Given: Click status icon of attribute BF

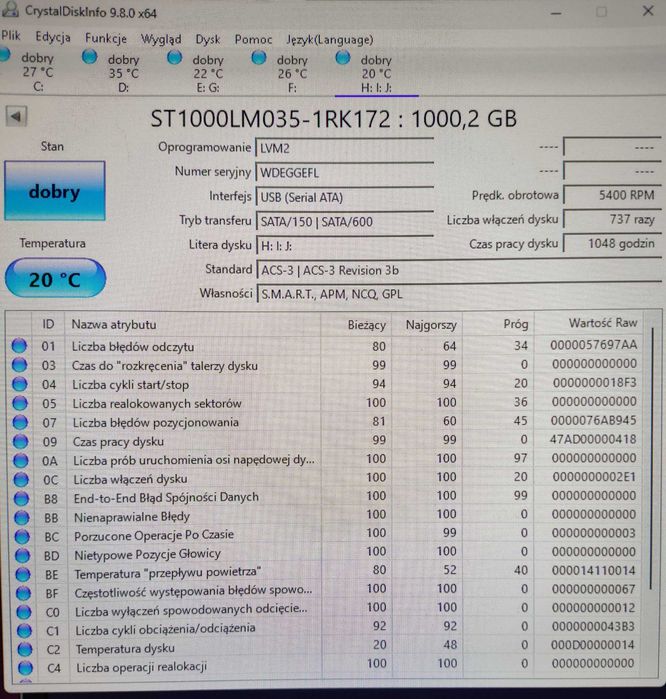Looking at the screenshot, I should pyautogui.click(x=23, y=593).
